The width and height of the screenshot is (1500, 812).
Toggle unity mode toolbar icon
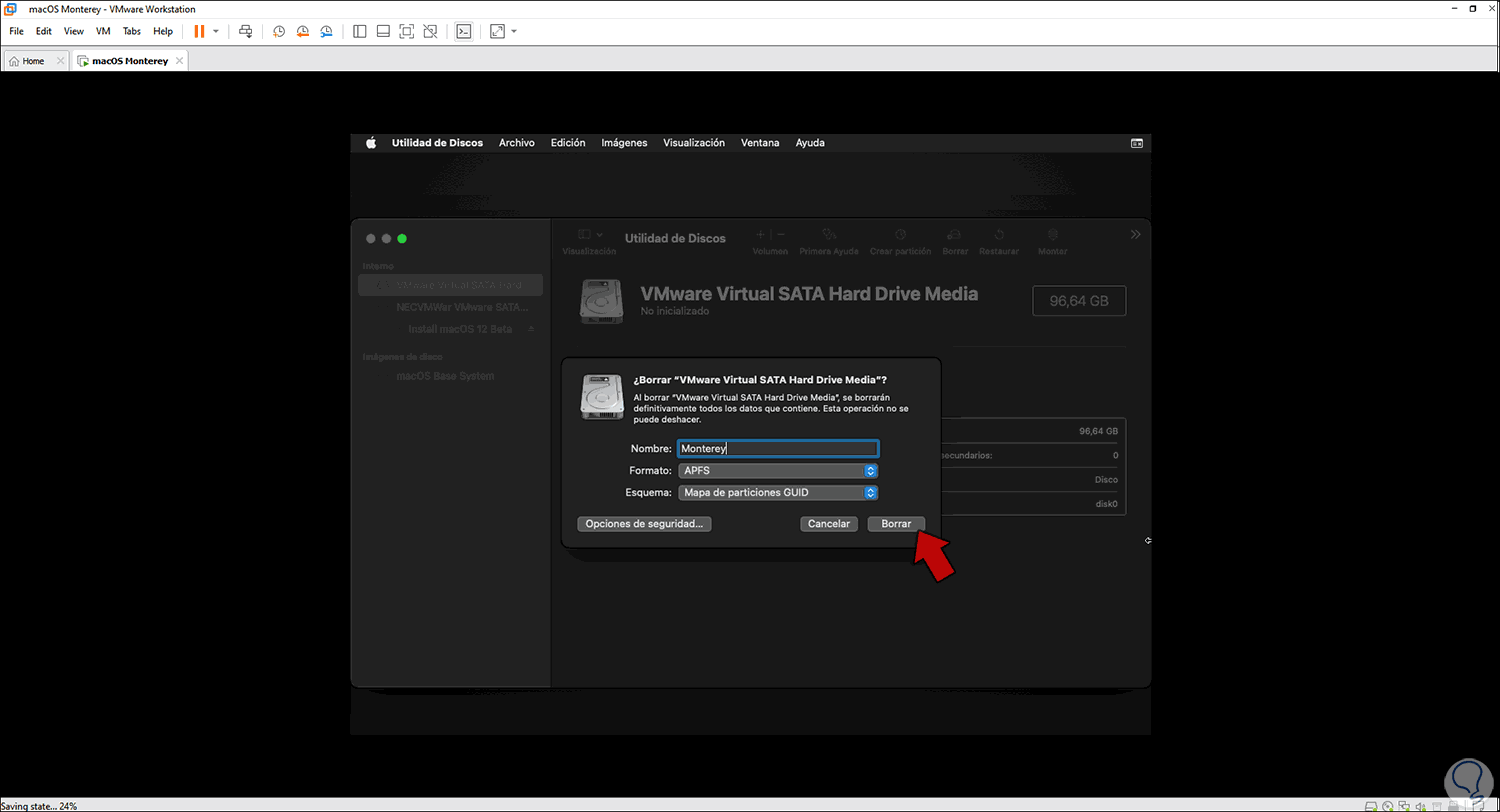click(x=430, y=31)
